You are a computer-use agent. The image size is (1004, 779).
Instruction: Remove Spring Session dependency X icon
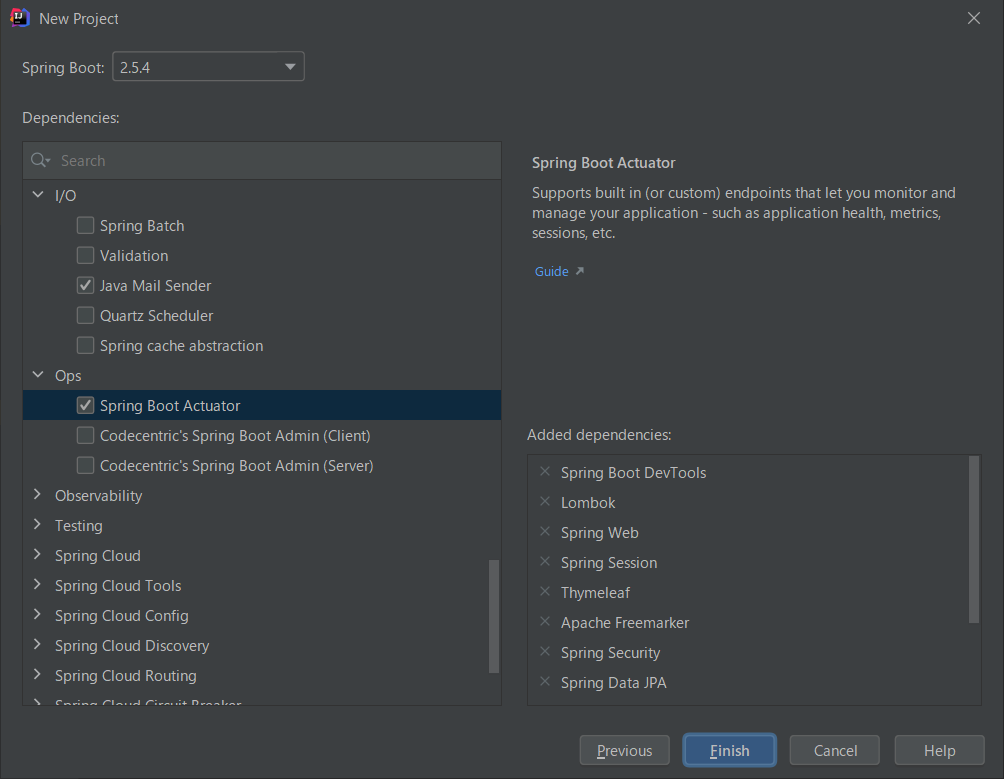545,562
